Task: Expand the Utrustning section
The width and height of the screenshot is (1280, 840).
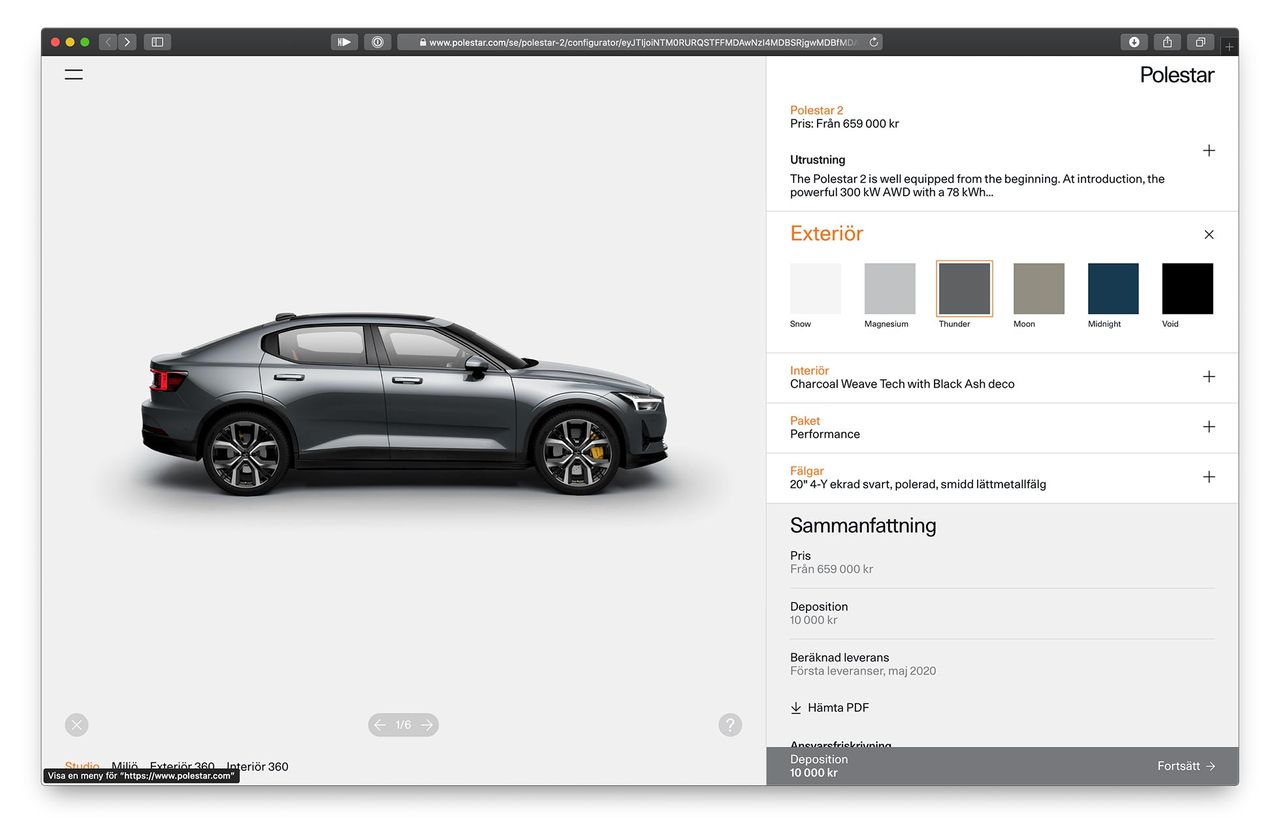Action: coord(1209,151)
